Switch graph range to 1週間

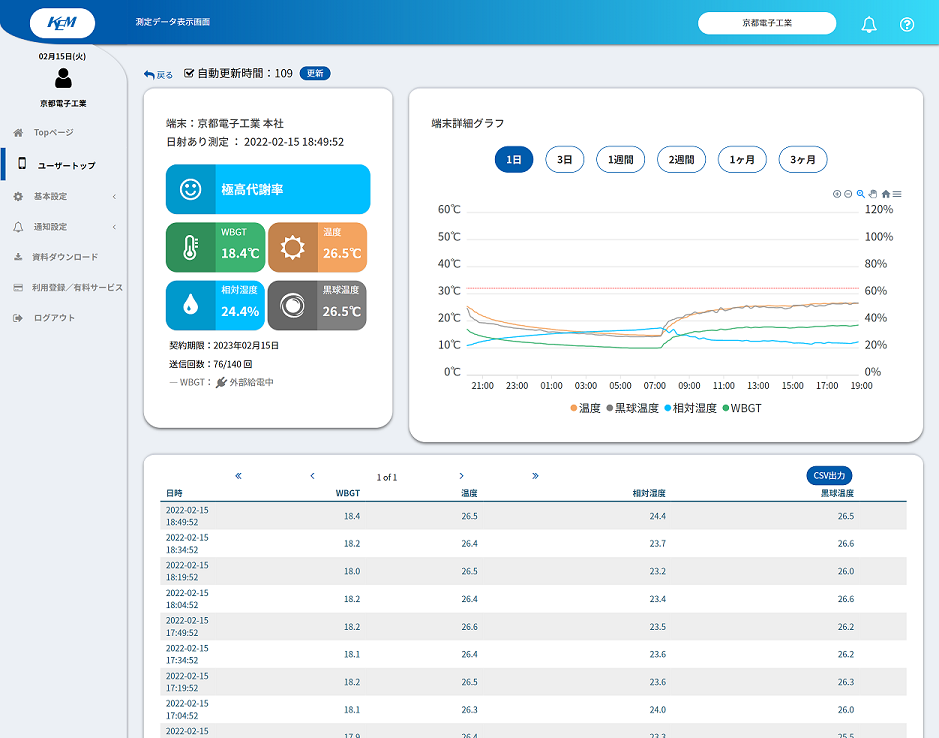pos(621,159)
